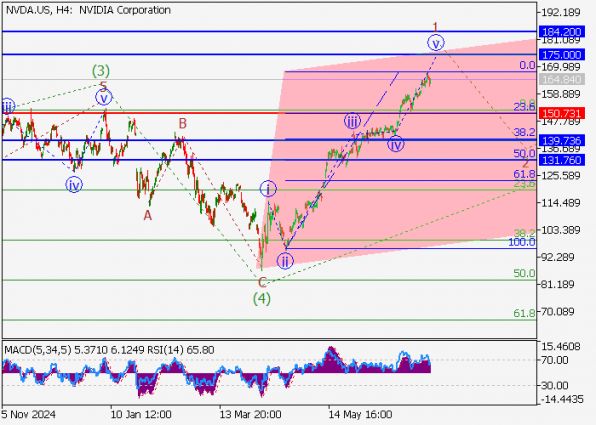This screenshot has height=425, width=596.
Task: Click the 158.889 price axis value
Action: point(561,94)
